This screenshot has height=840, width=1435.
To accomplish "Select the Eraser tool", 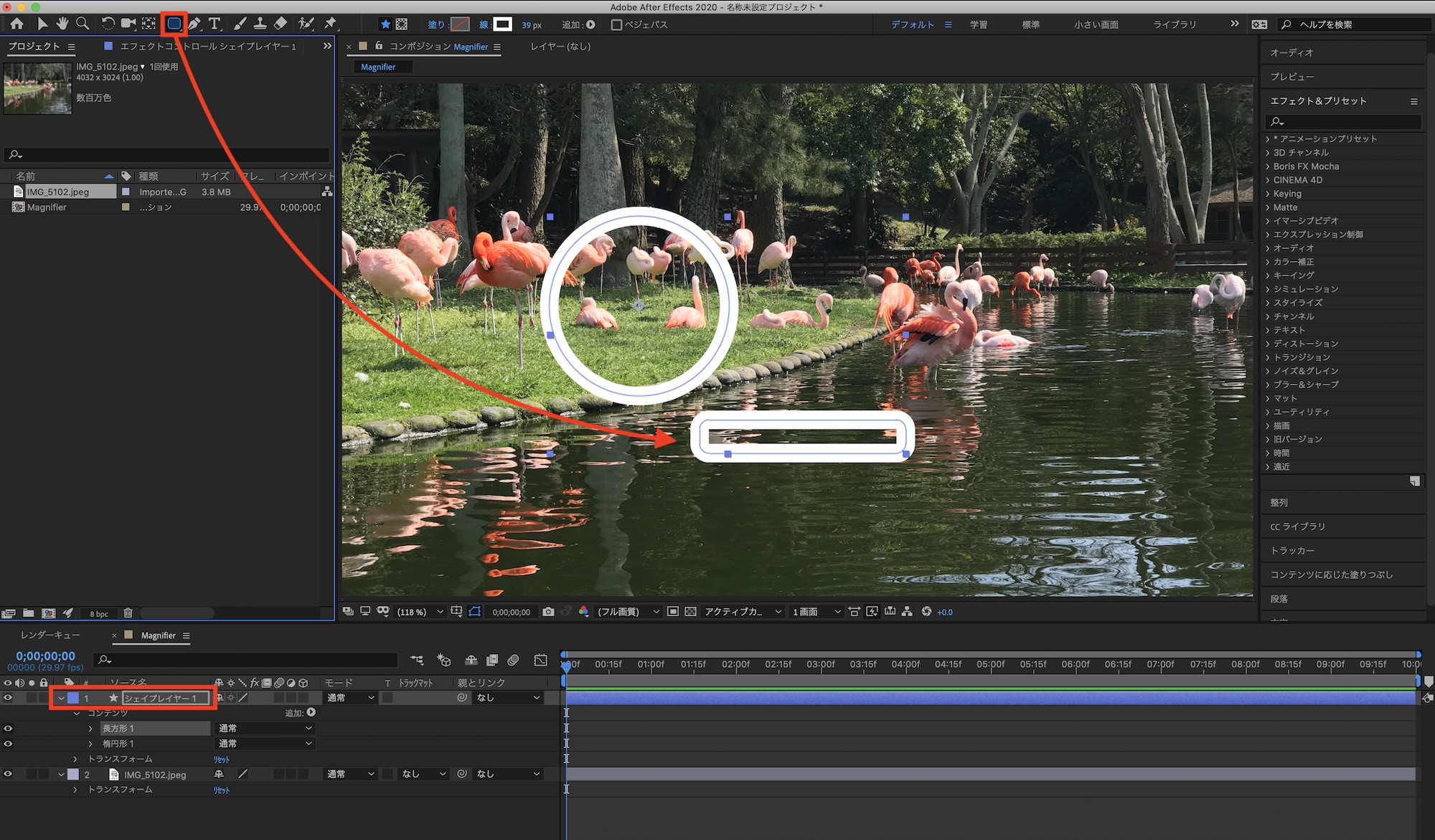I will tap(281, 24).
